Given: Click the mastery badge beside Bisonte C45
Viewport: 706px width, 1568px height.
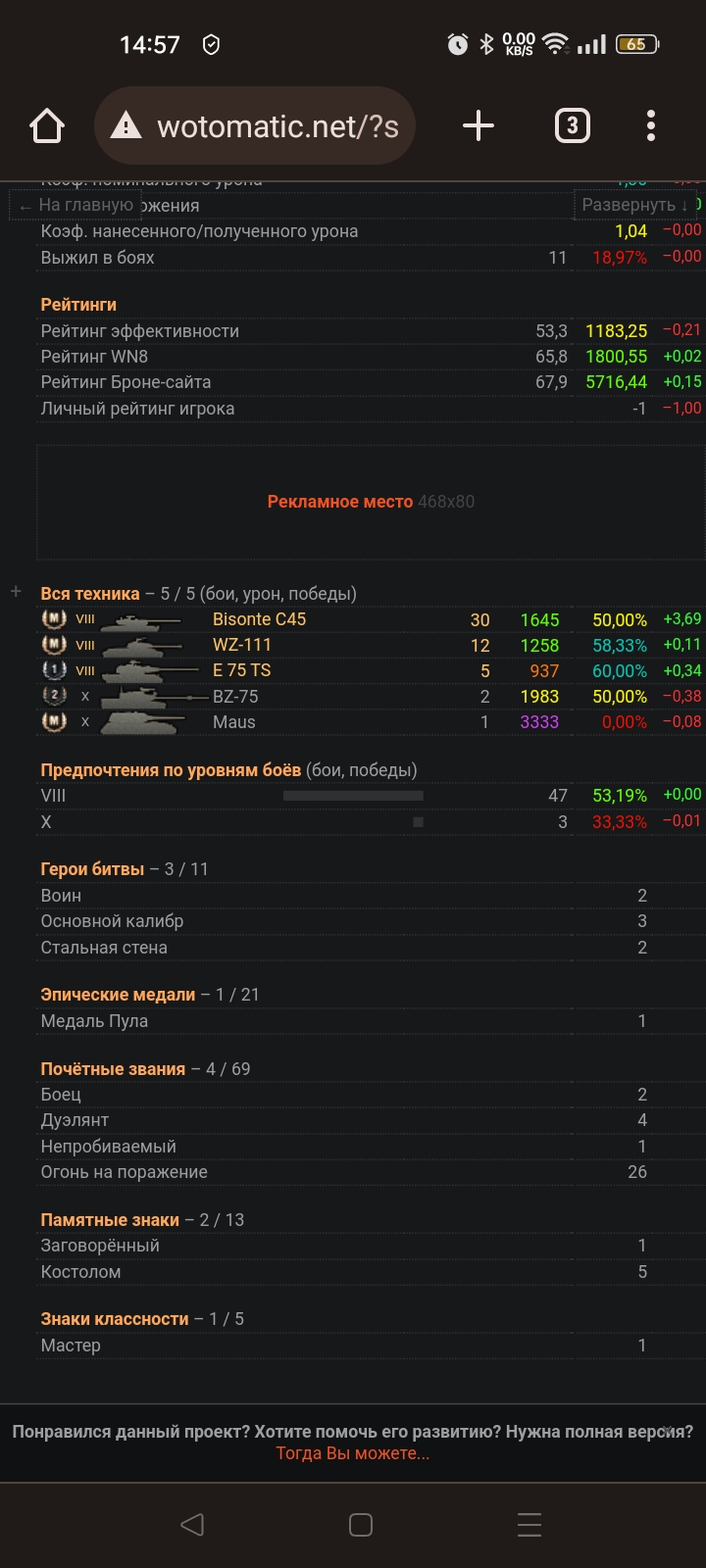Looking at the screenshot, I should (x=54, y=619).
